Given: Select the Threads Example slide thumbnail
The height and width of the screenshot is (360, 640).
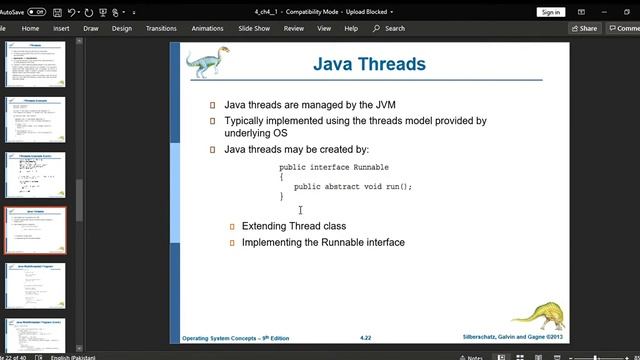Looking at the screenshot, I should tap(35, 120).
